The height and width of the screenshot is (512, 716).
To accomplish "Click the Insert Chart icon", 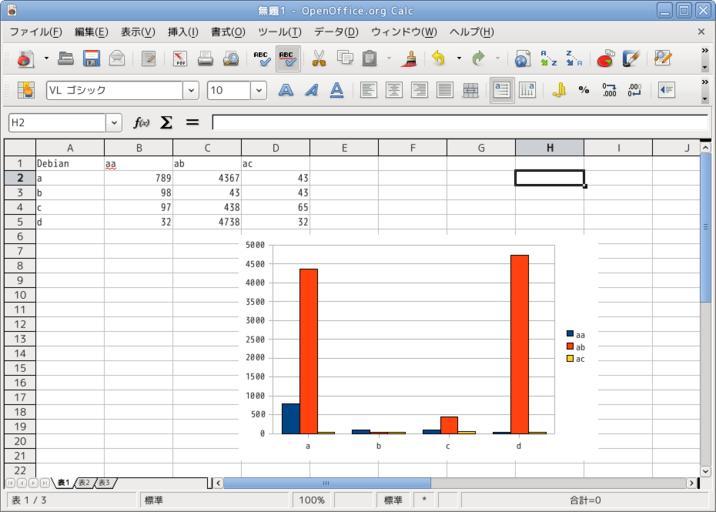I will tap(605, 59).
